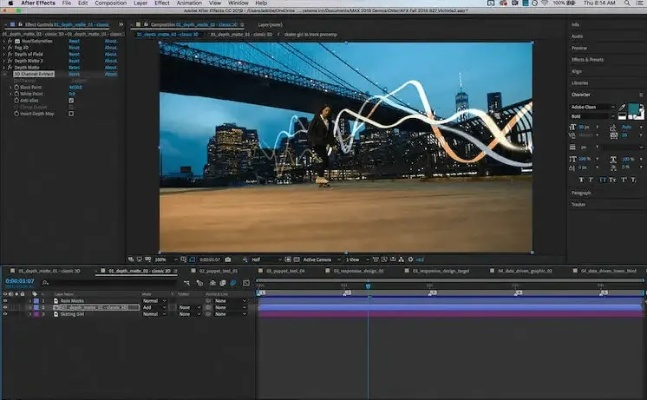Open the Adobe Clean font family dropdown
This screenshot has width=647, height=400.
[x=590, y=106]
